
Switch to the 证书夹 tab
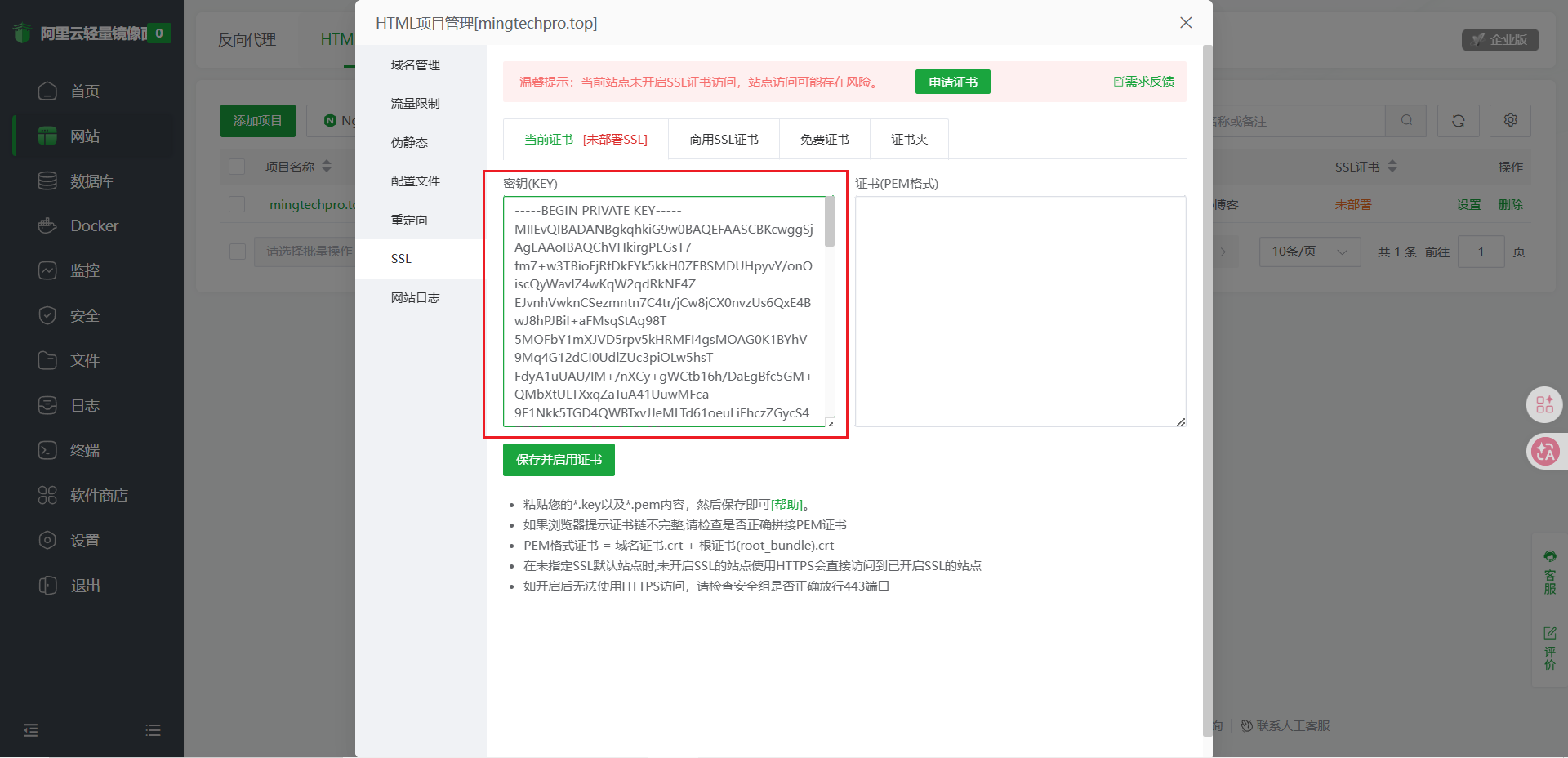(x=909, y=140)
